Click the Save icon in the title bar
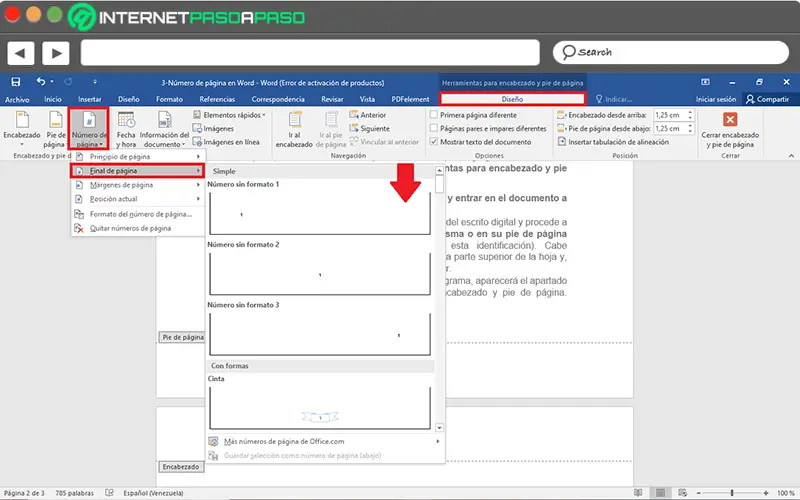This screenshot has width=800, height=500. pos(16,82)
